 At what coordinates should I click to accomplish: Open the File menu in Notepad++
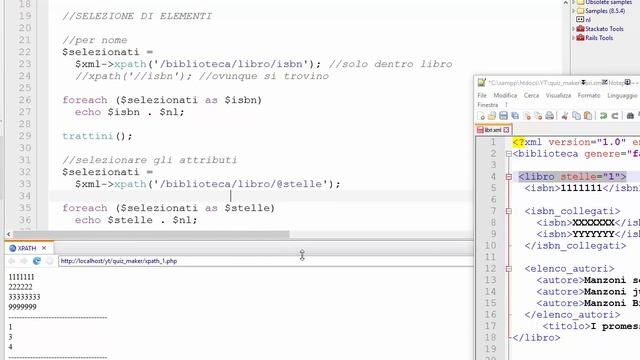click(482, 95)
